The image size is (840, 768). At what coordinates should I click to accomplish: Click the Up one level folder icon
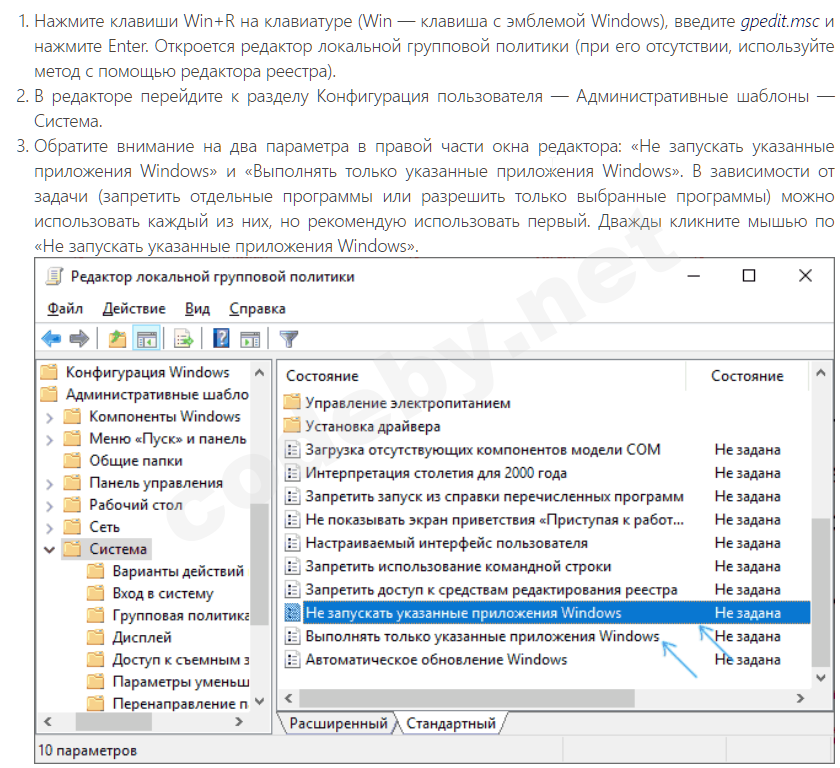117,339
